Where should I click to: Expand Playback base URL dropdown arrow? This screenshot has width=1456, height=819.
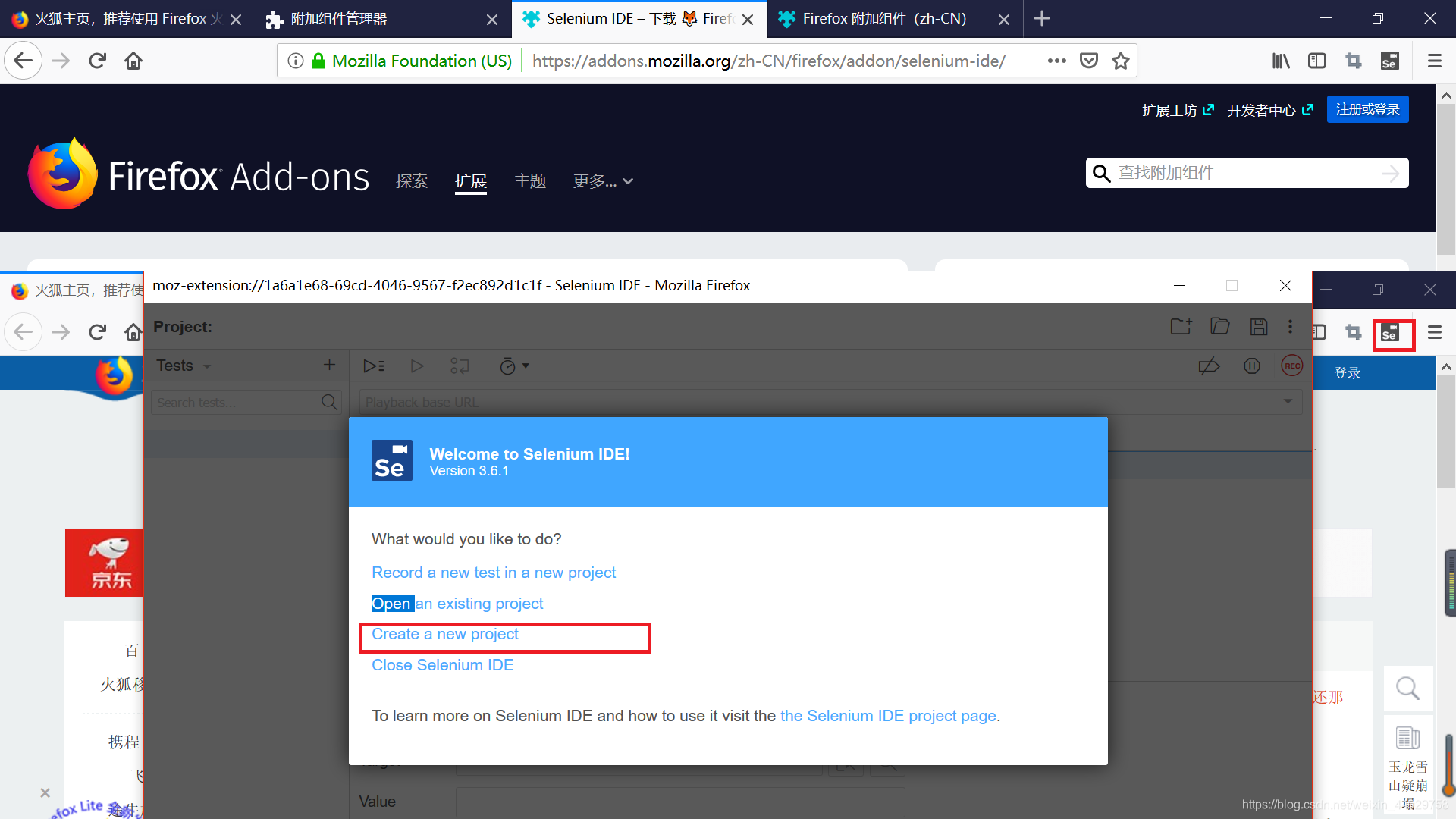point(1288,401)
